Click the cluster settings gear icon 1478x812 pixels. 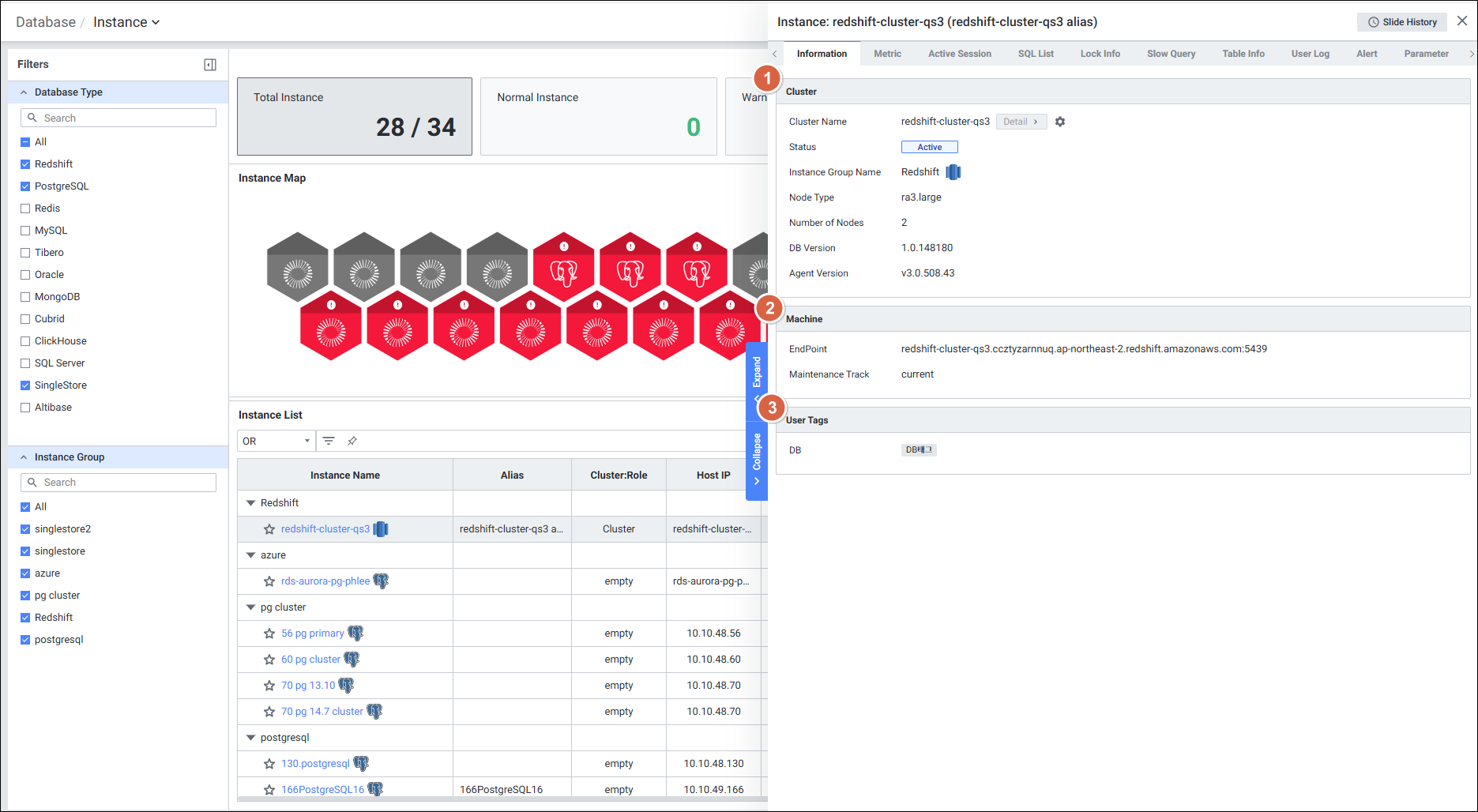pyautogui.click(x=1060, y=122)
